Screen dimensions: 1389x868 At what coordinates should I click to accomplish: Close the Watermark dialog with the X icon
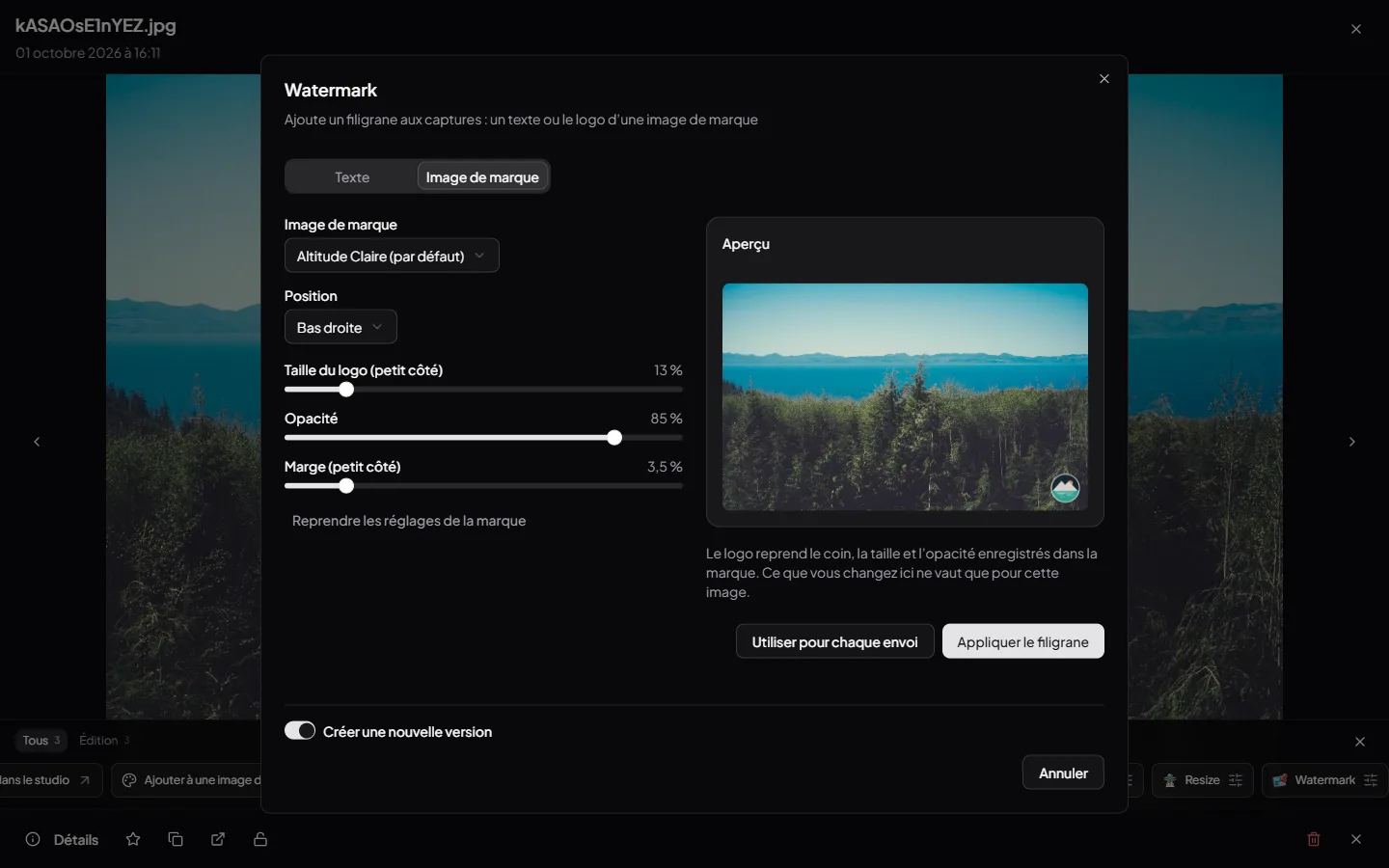[x=1104, y=79]
